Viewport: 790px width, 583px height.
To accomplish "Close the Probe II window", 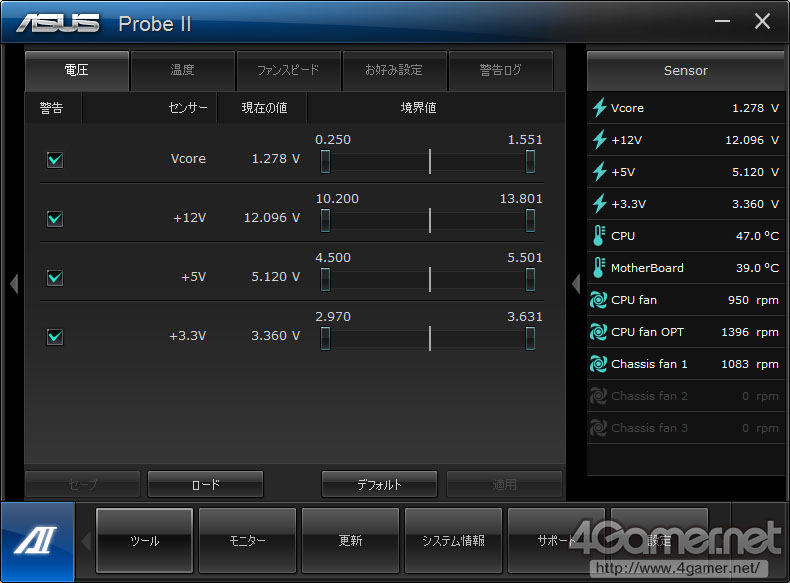I will coord(762,21).
